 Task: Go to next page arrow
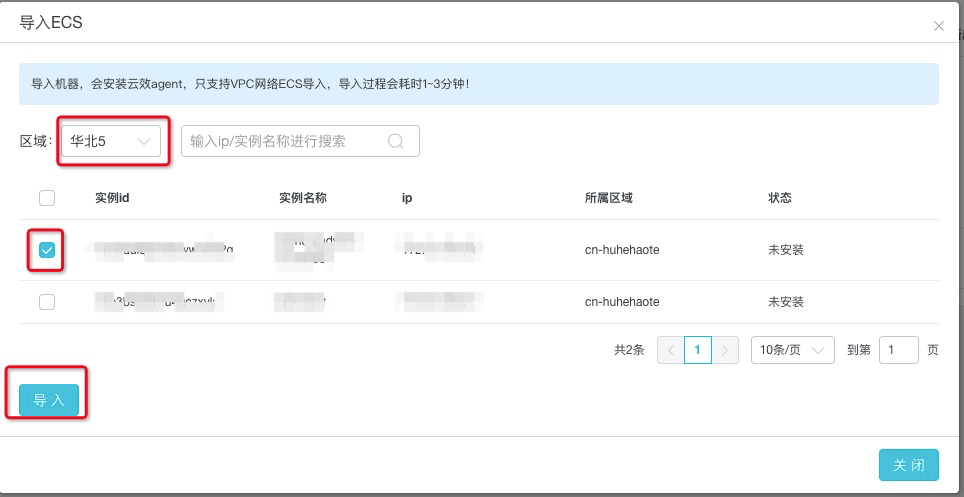725,350
